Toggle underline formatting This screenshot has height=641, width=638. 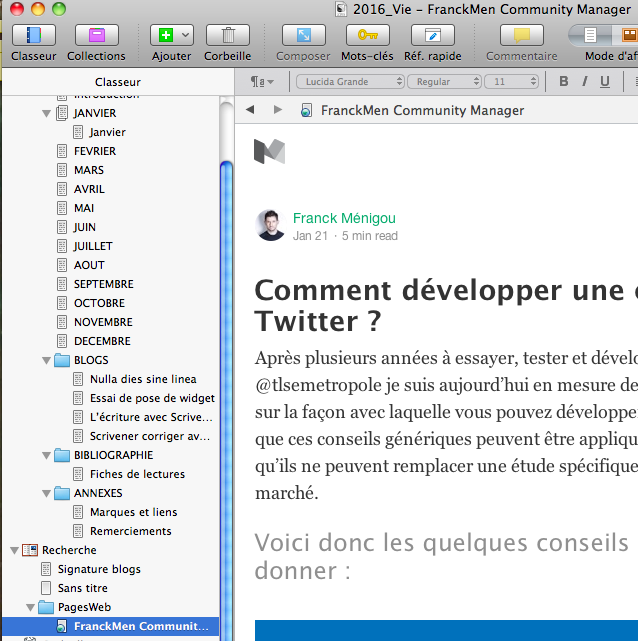[x=605, y=81]
